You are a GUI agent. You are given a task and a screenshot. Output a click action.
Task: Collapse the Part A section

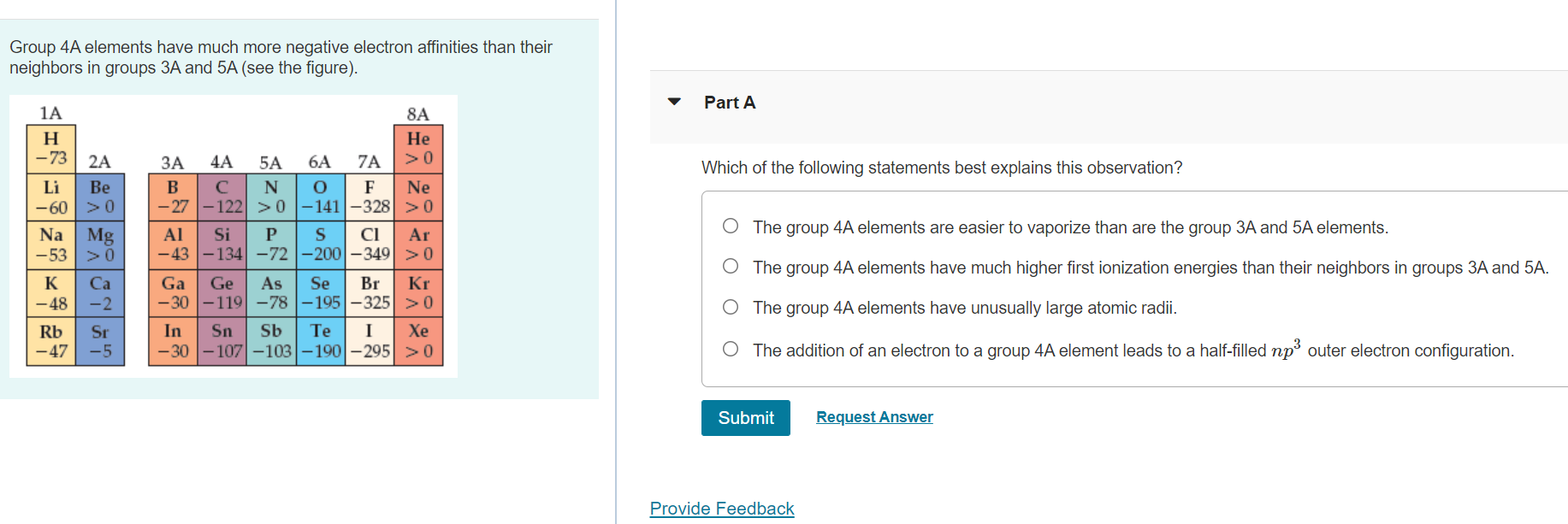click(675, 101)
